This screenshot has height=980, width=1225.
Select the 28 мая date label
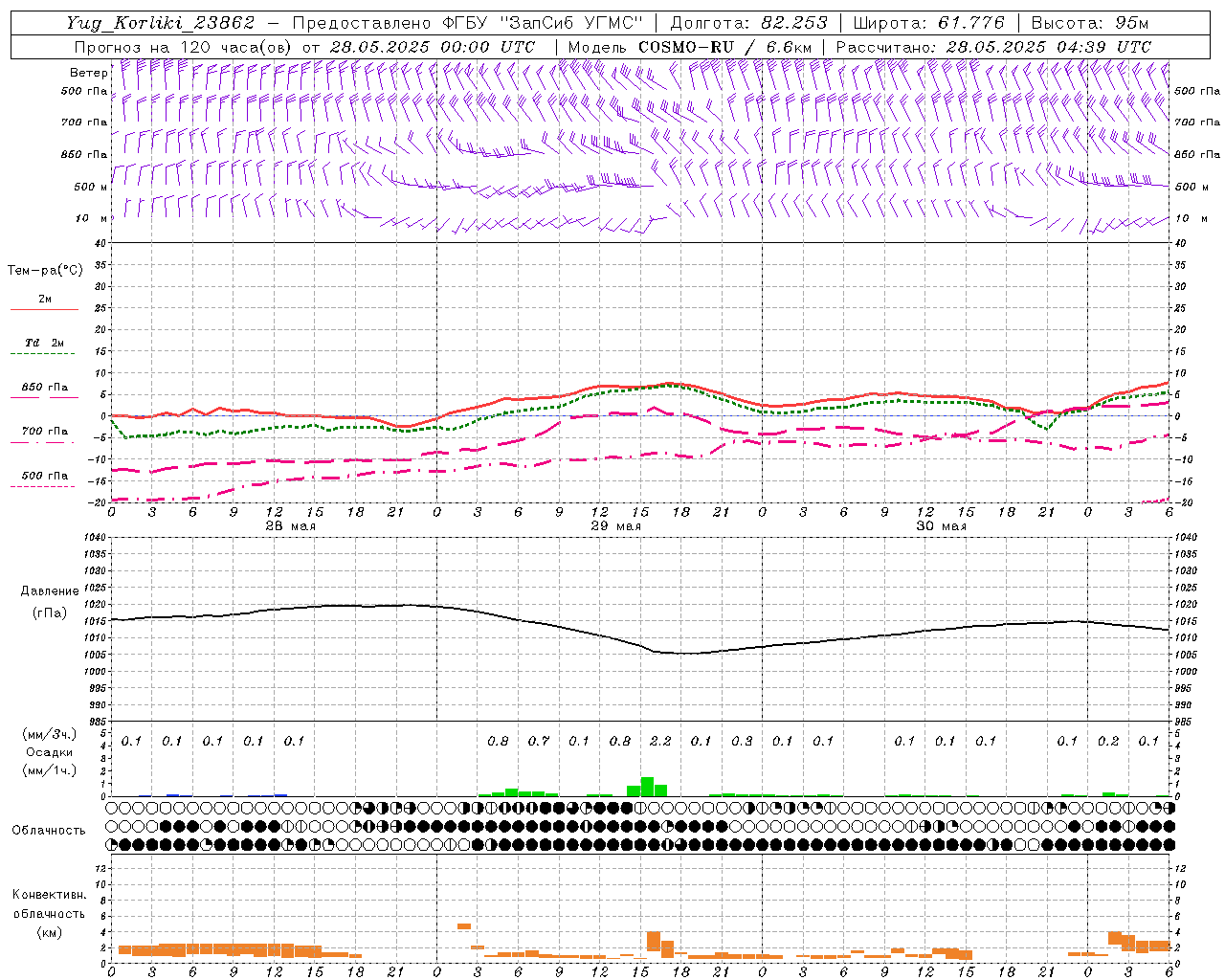coord(290,526)
